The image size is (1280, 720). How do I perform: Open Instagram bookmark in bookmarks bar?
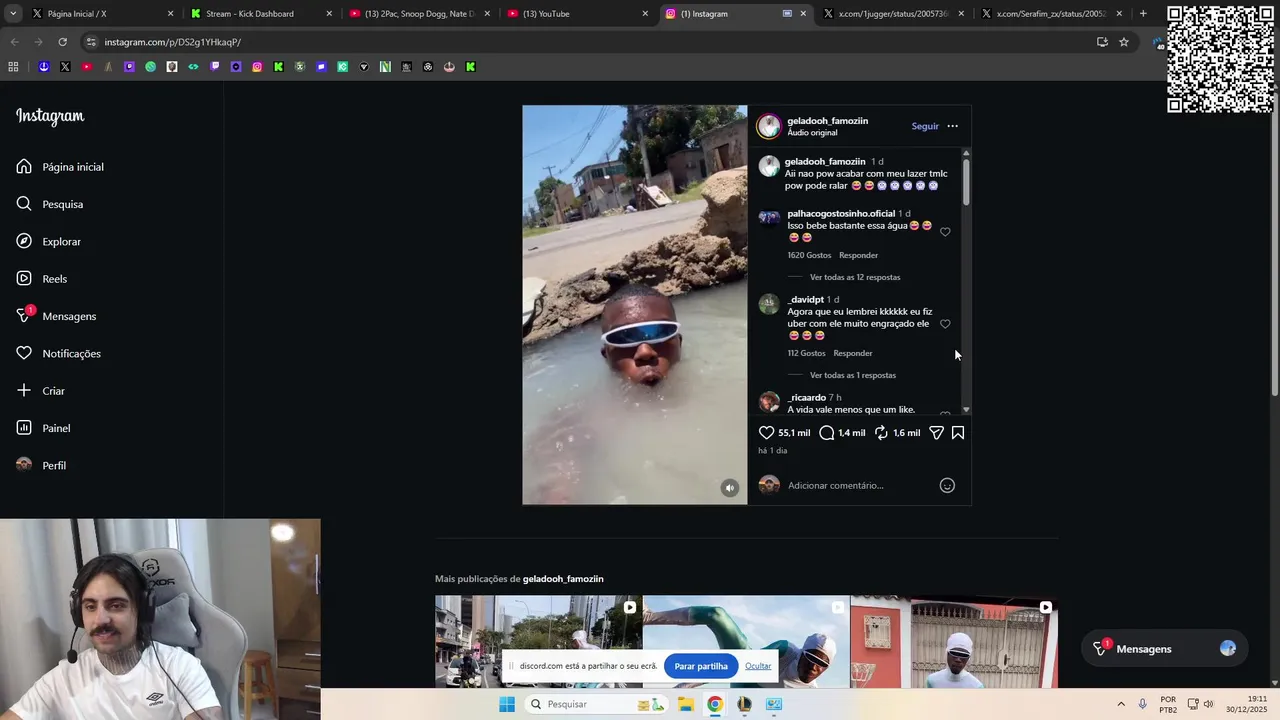tap(257, 67)
